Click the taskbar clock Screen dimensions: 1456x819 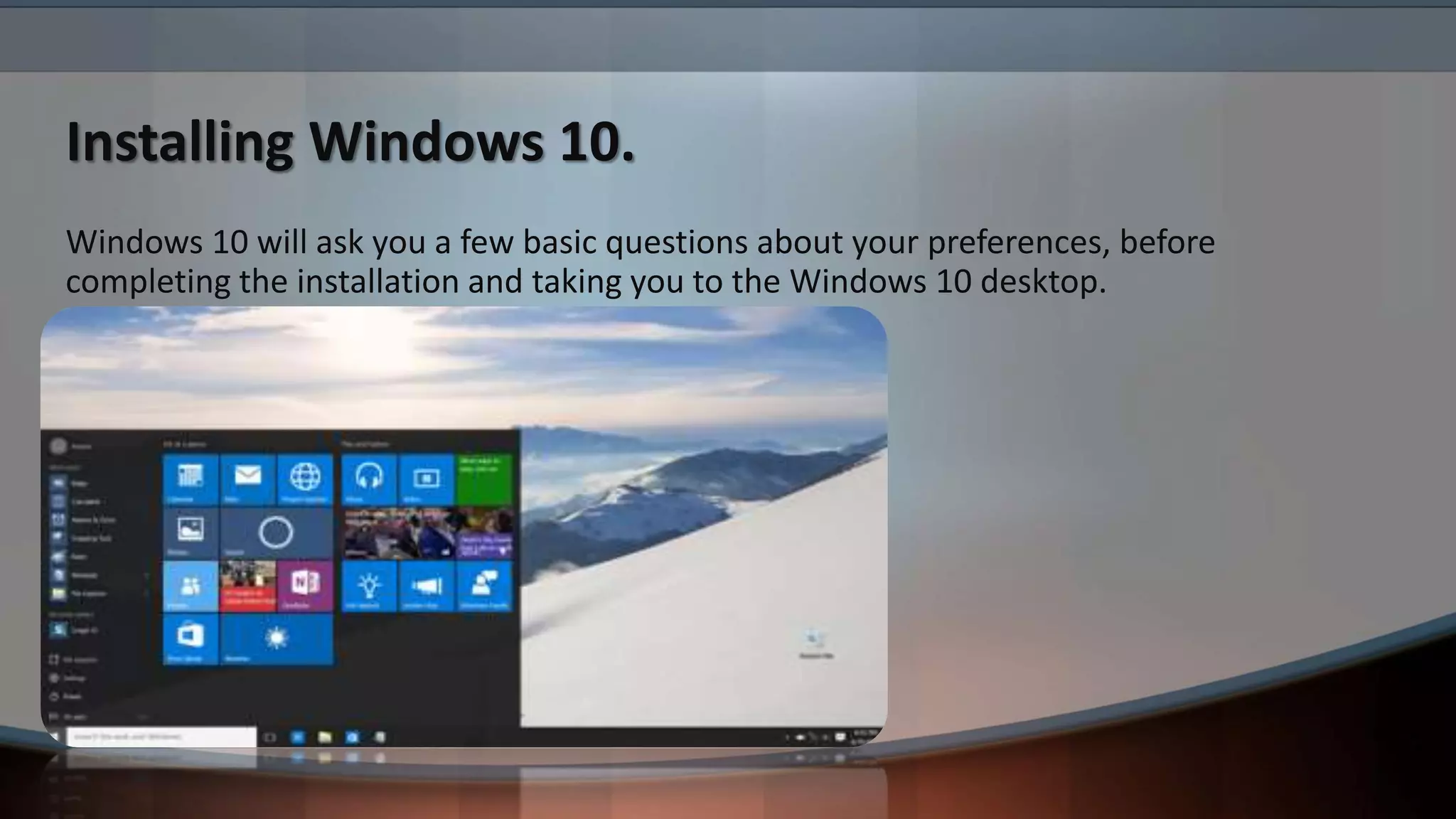point(864,737)
